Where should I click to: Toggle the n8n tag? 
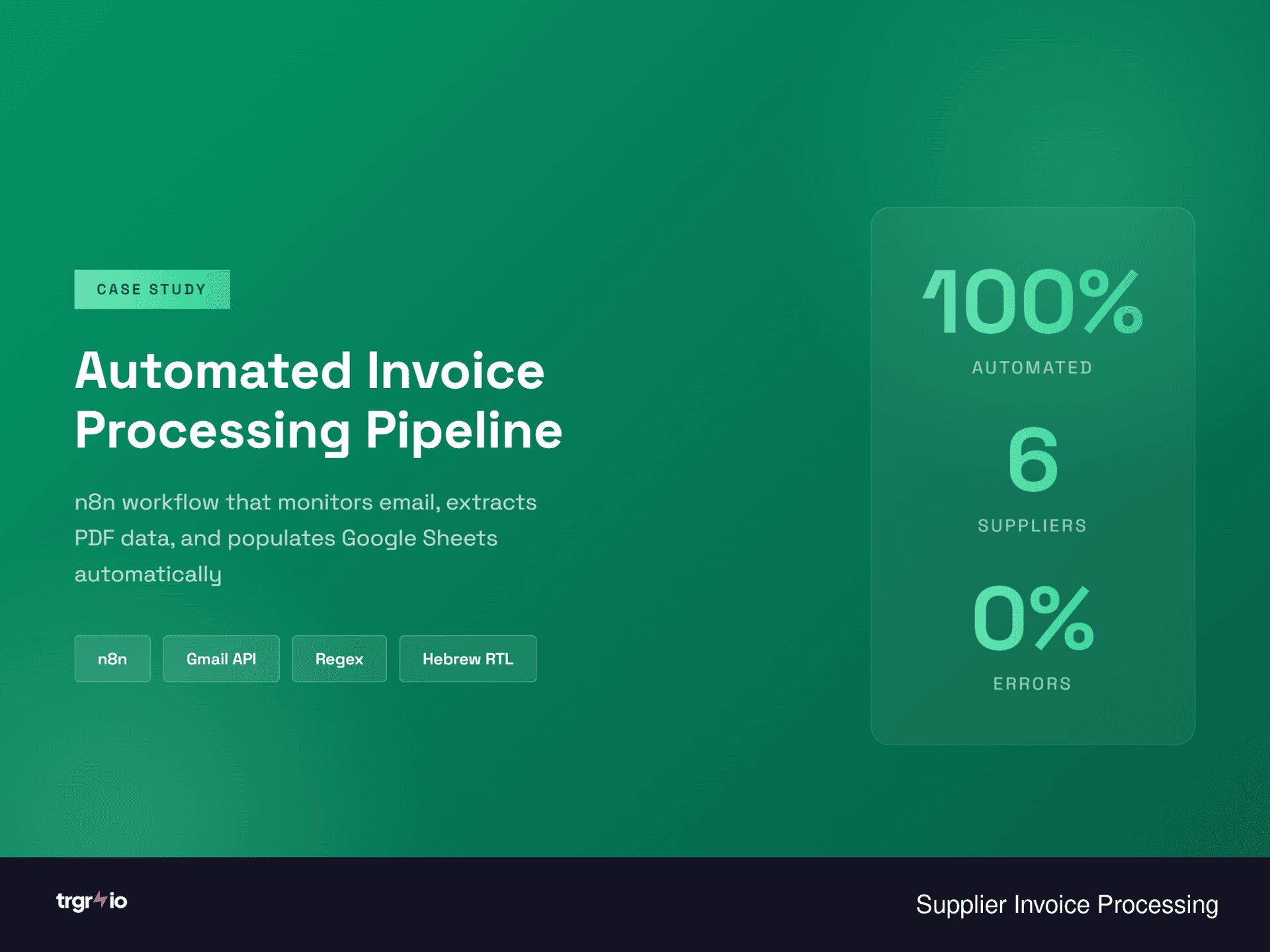coord(112,658)
